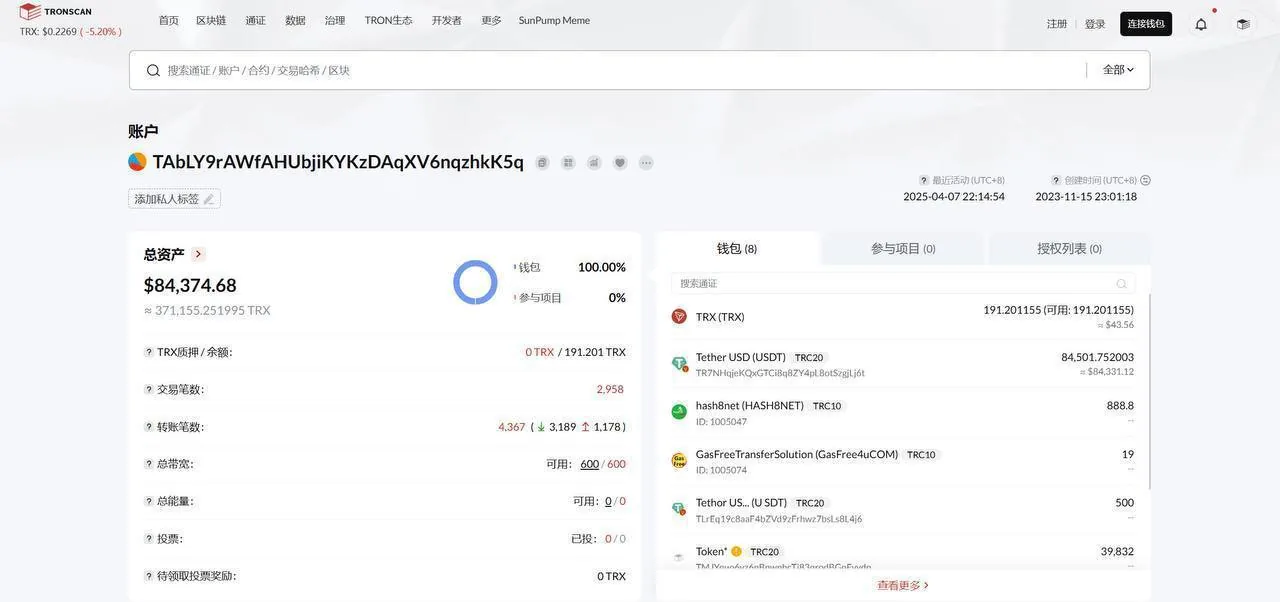Click the 1,178 outgoing transfers count
The width and height of the screenshot is (1280, 602).
(x=607, y=427)
